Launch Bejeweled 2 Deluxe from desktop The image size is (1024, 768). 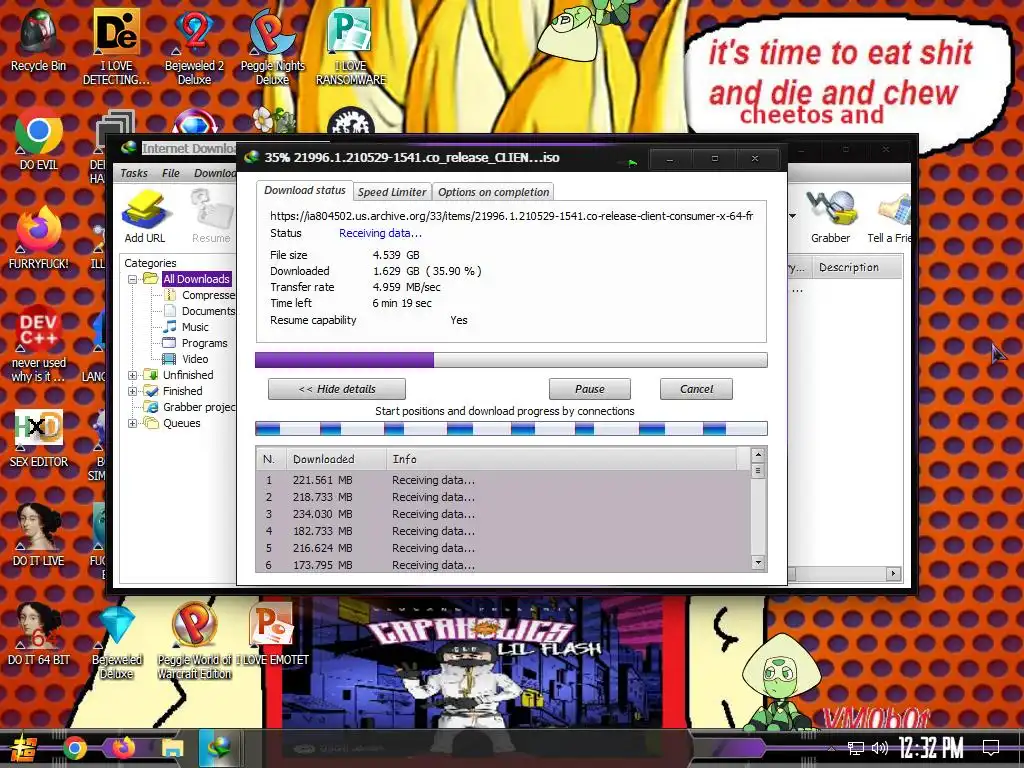pyautogui.click(x=194, y=46)
